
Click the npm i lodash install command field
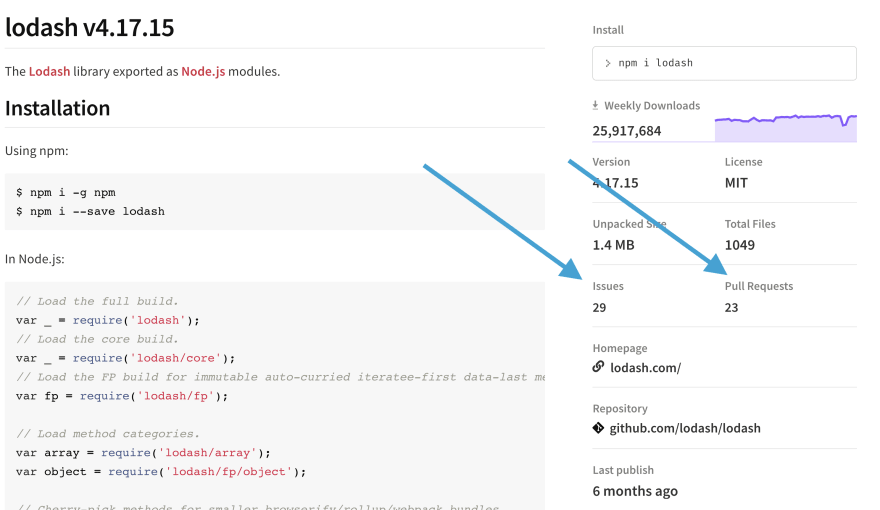tap(724, 63)
